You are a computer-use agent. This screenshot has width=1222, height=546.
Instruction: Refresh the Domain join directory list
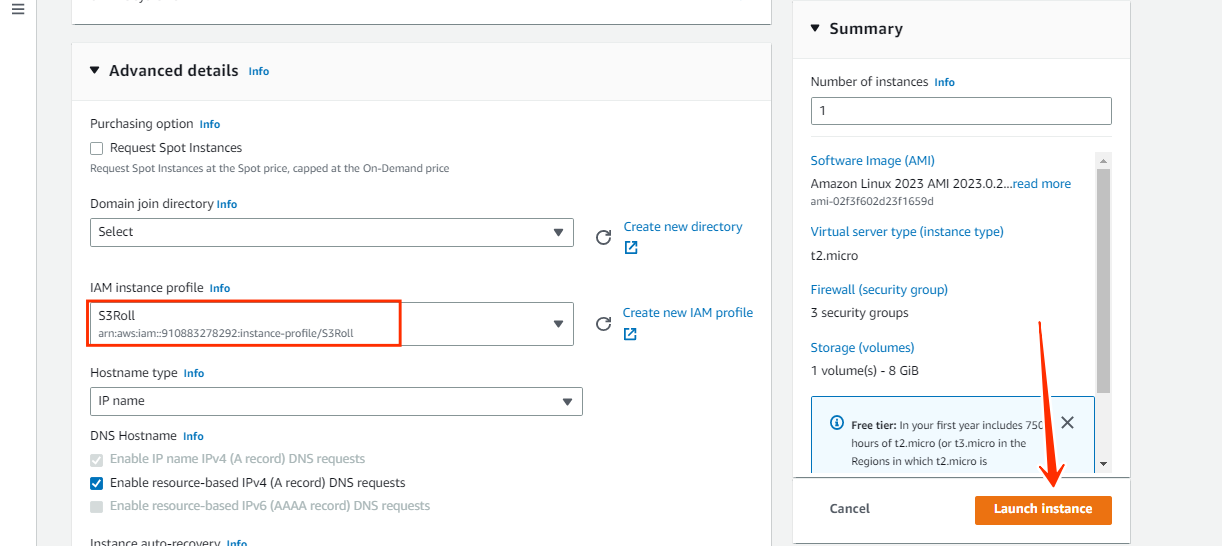(x=603, y=237)
